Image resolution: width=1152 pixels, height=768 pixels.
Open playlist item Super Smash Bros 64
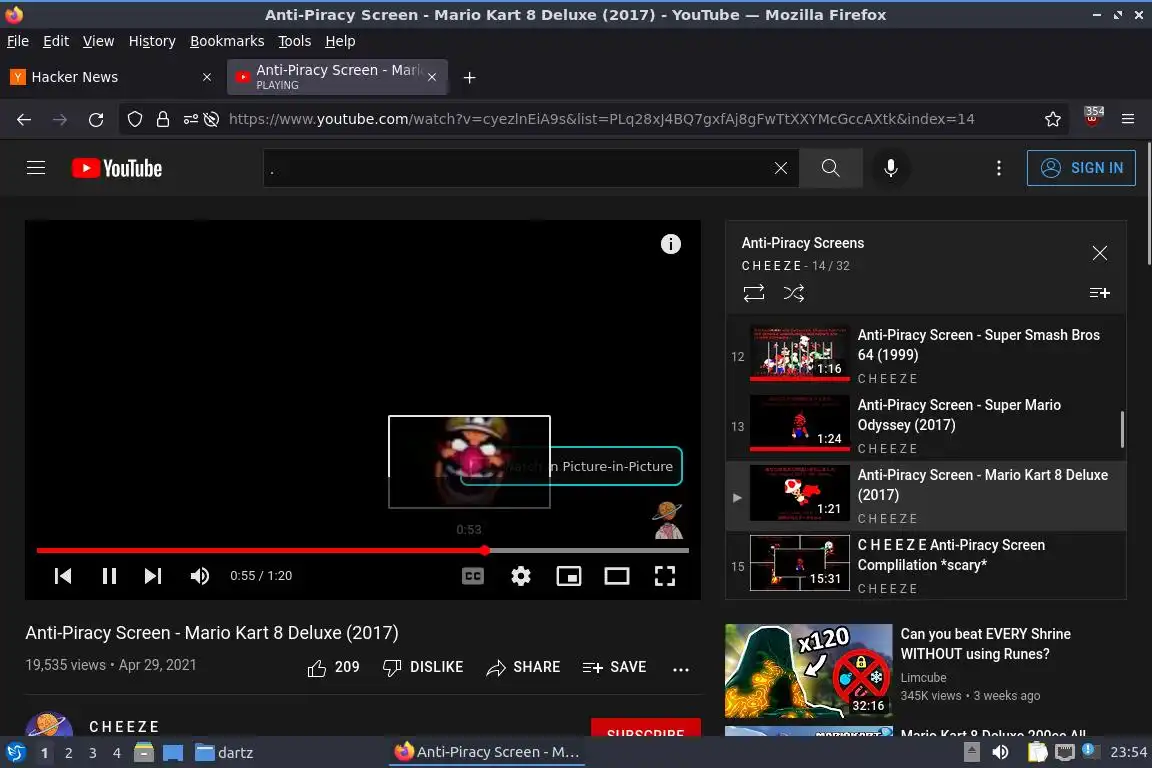click(926, 356)
